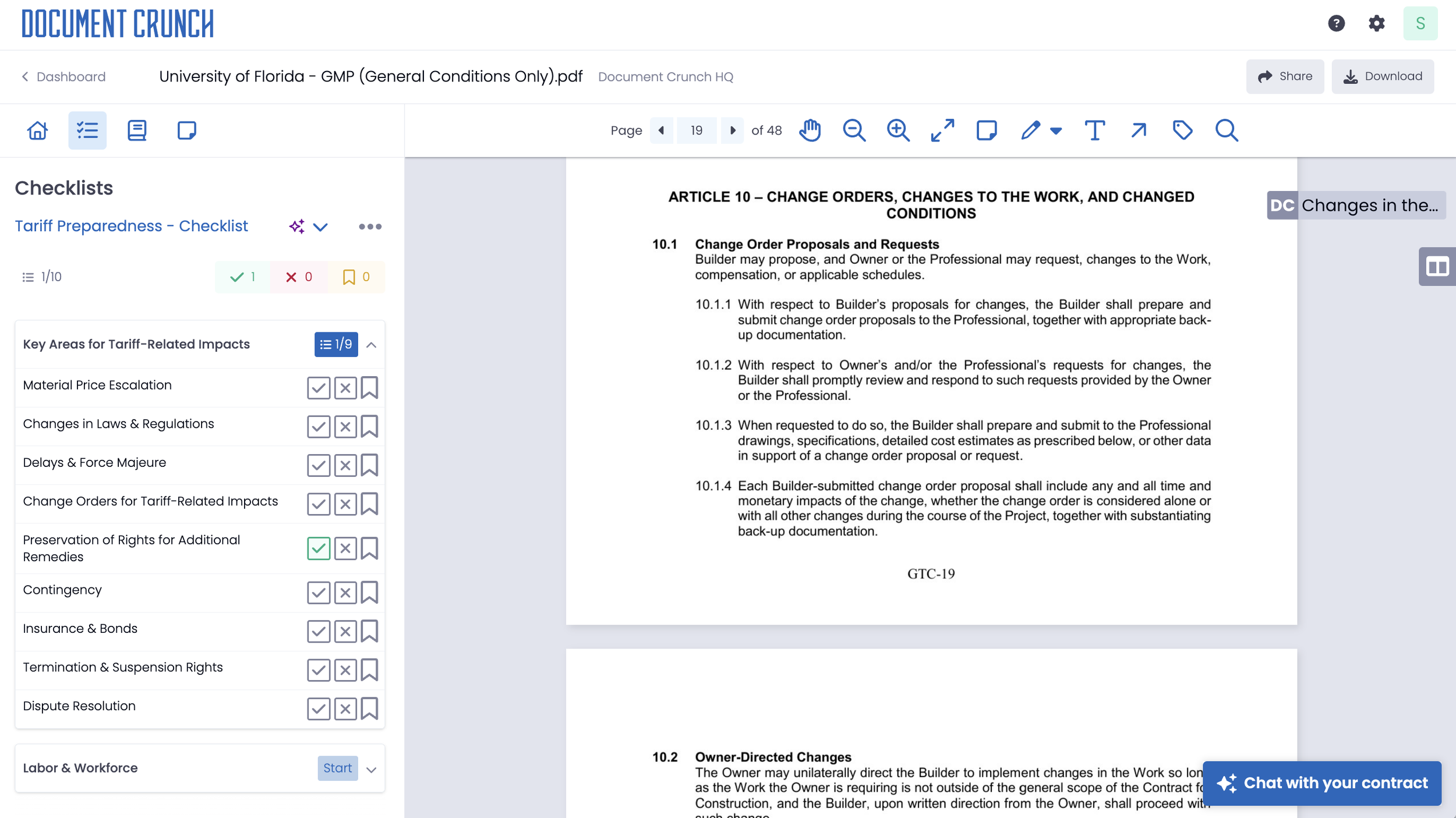The width and height of the screenshot is (1456, 818).
Task: Select the Dispute Resolution item
Action: click(79, 706)
